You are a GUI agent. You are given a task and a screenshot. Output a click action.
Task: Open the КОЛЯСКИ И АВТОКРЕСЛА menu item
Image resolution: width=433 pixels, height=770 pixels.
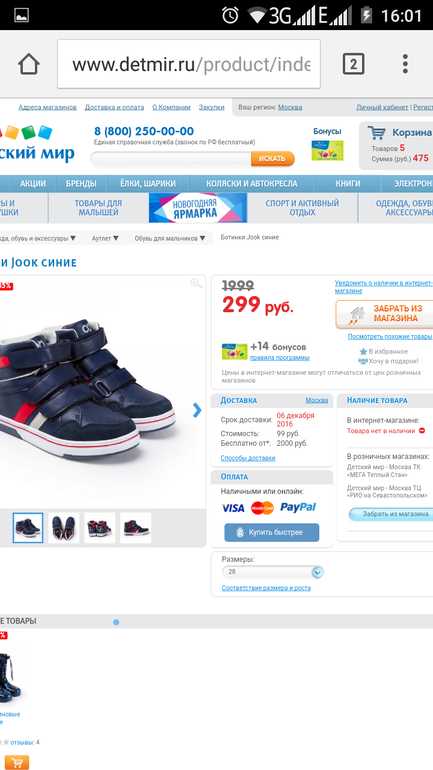(251, 184)
